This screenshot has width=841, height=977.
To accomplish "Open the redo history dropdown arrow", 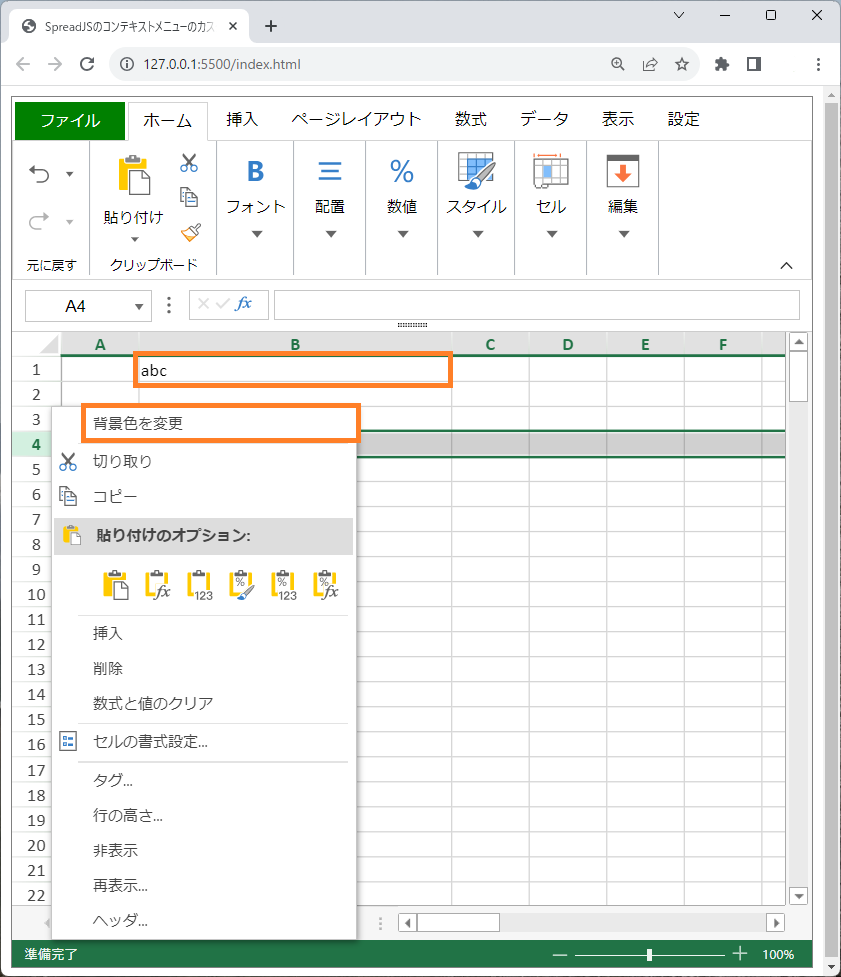I will pos(69,222).
